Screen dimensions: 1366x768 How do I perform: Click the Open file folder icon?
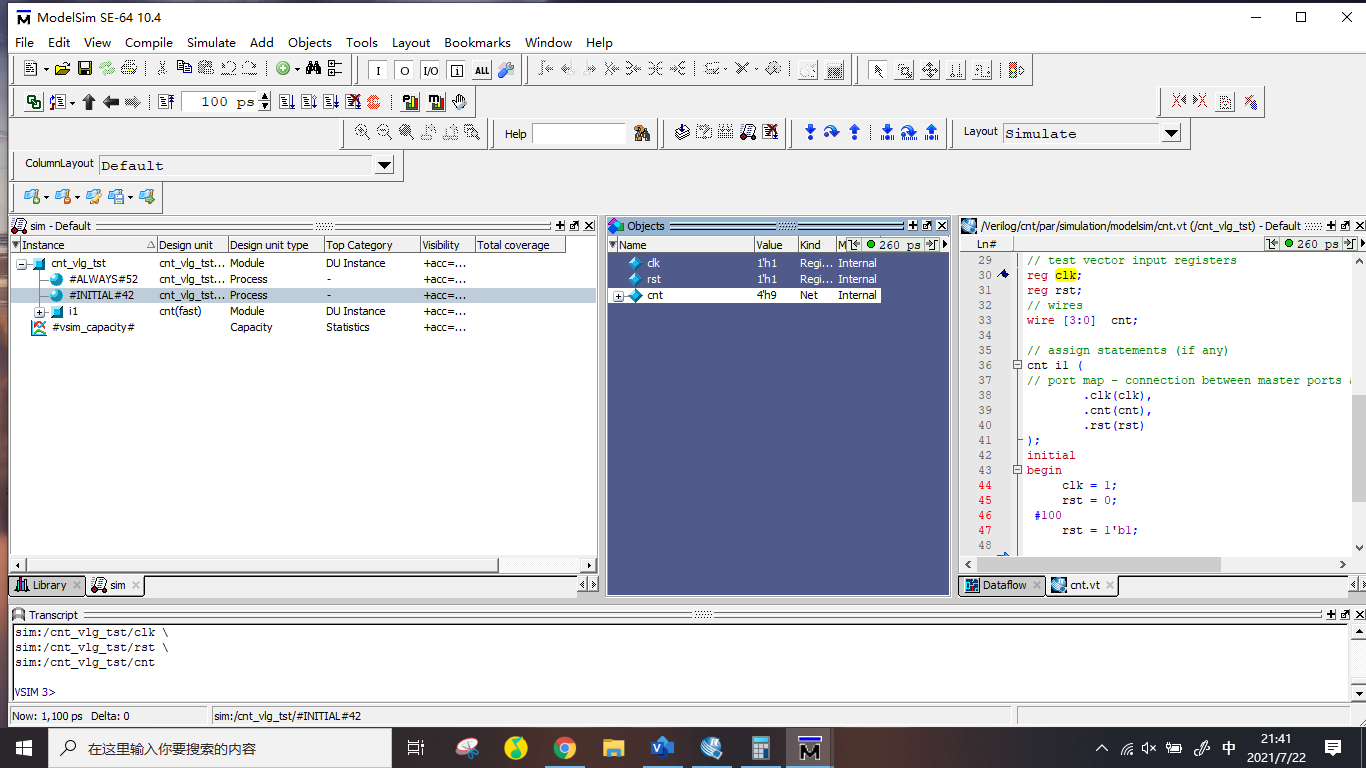click(62, 69)
